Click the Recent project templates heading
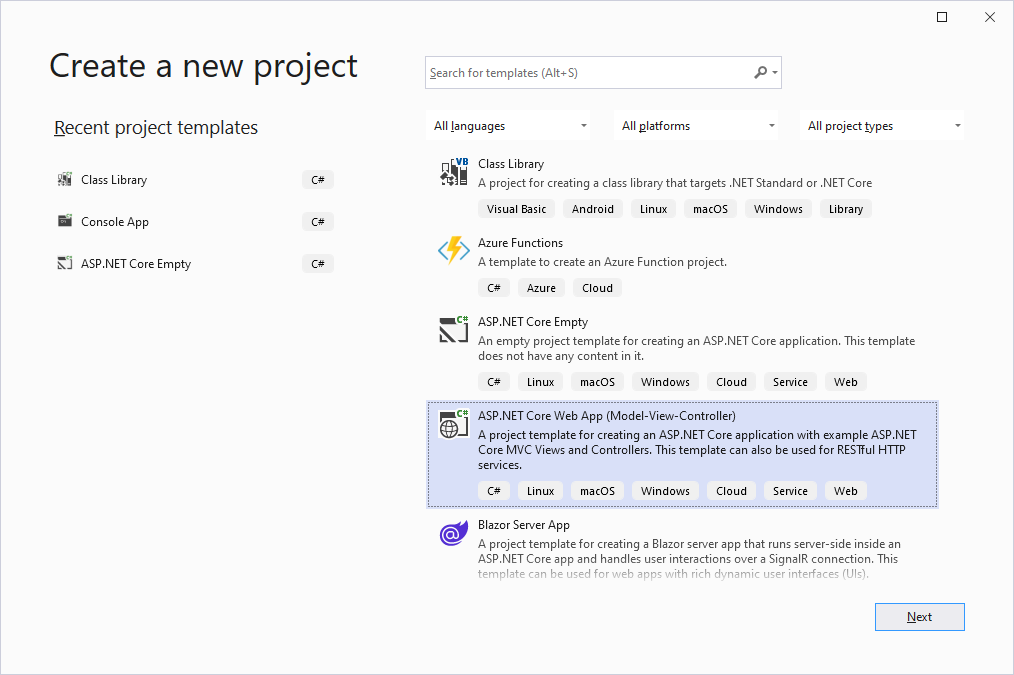 (x=156, y=127)
